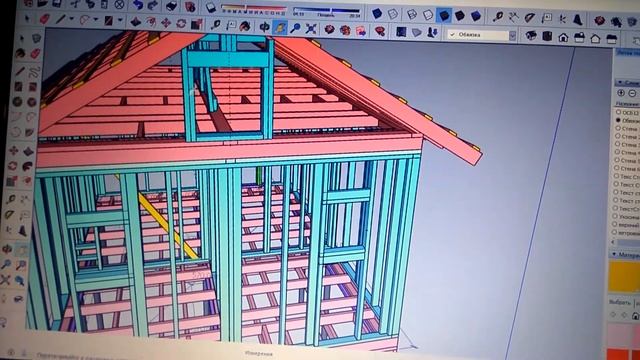Select the Eraser tool in the top toolbar
The width and height of the screenshot is (640, 360).
click(x=44, y=19)
